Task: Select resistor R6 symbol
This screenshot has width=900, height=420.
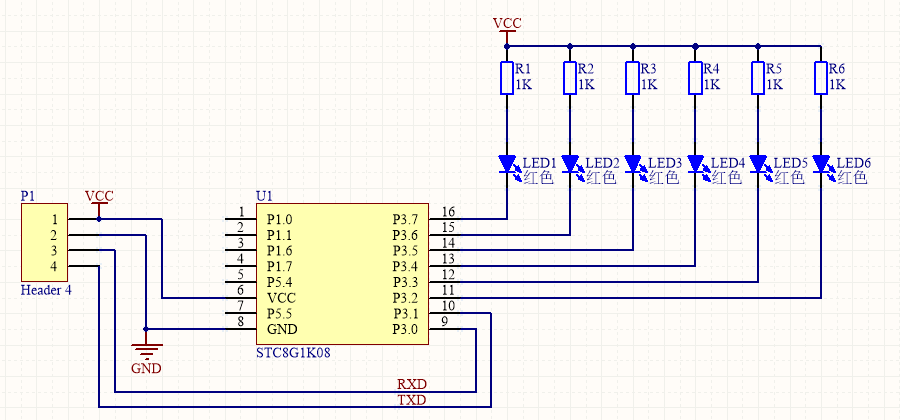Action: 821,78
